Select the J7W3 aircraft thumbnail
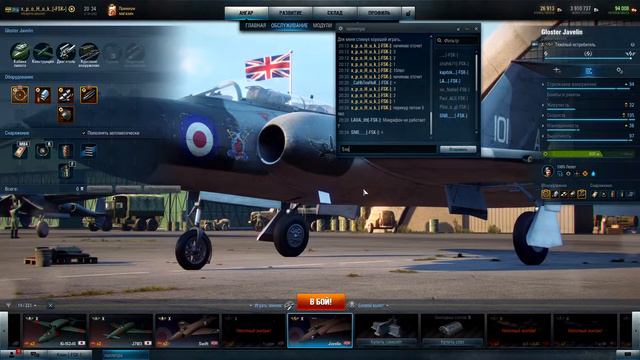 (121, 331)
